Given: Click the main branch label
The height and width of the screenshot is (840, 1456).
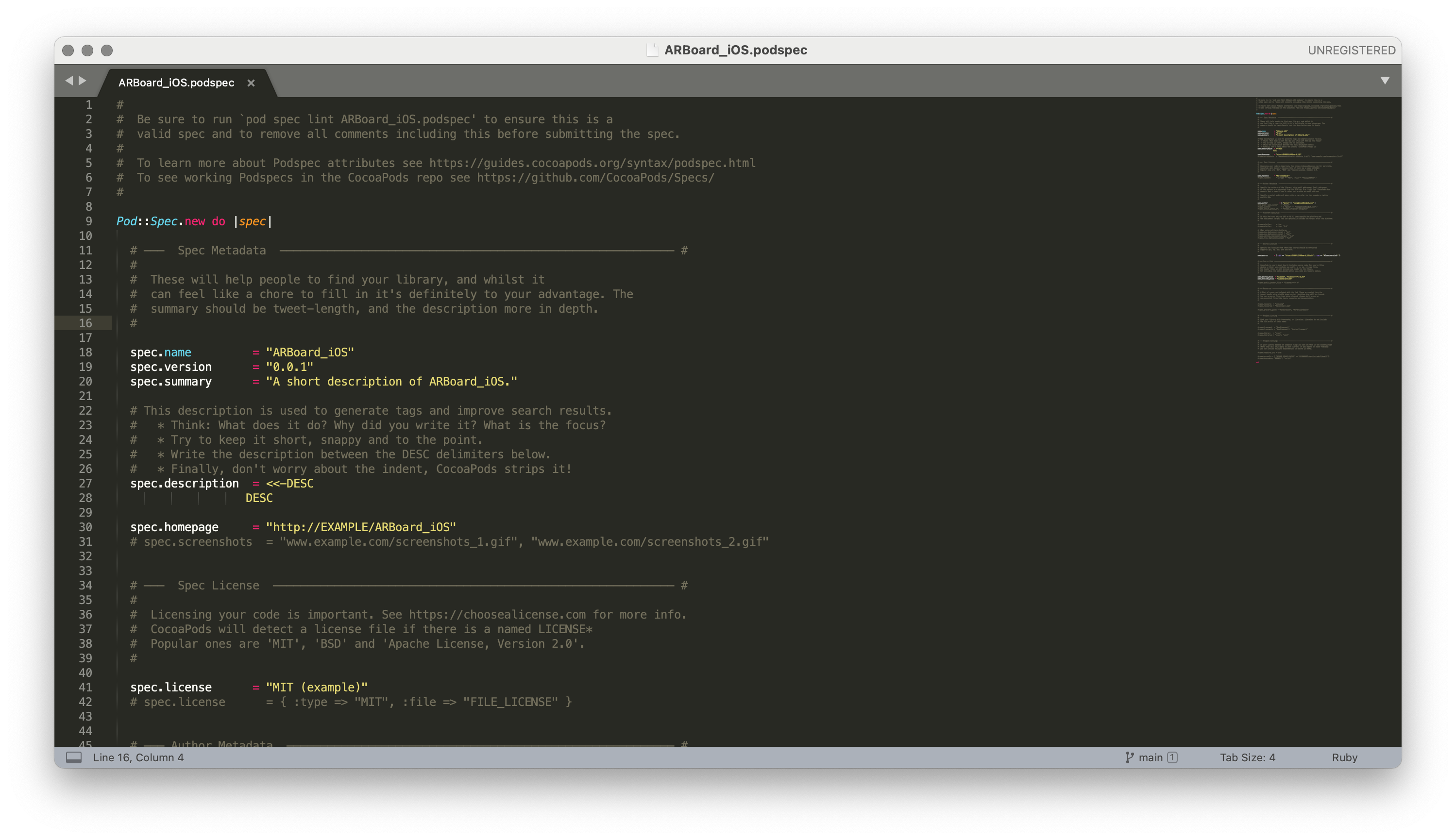Looking at the screenshot, I should pos(1150,757).
